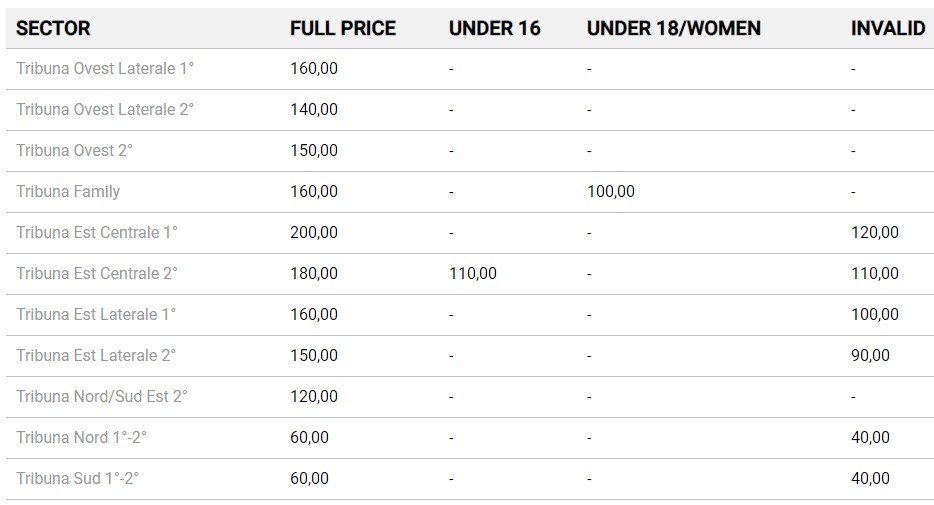This screenshot has height=505, width=934.
Task: Click the 110,00 Under 16 price
Action: click(473, 274)
